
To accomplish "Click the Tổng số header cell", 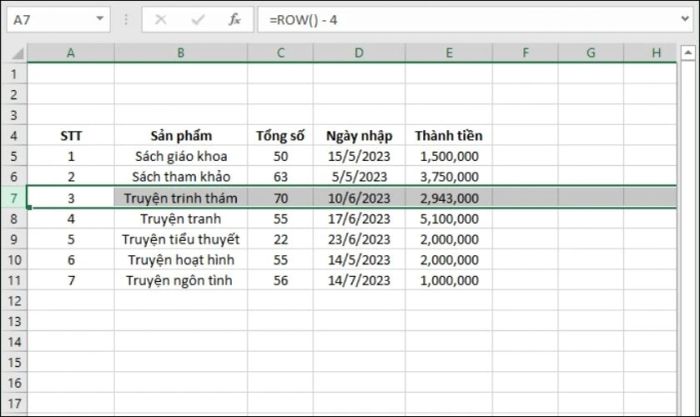I will [280, 135].
